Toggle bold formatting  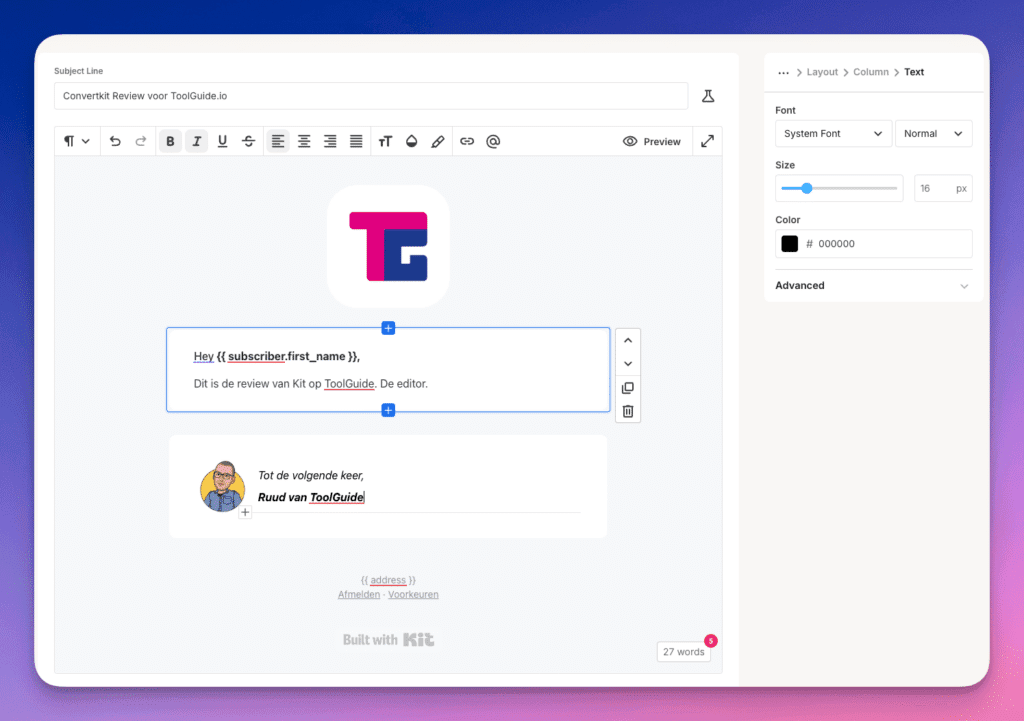tap(170, 141)
